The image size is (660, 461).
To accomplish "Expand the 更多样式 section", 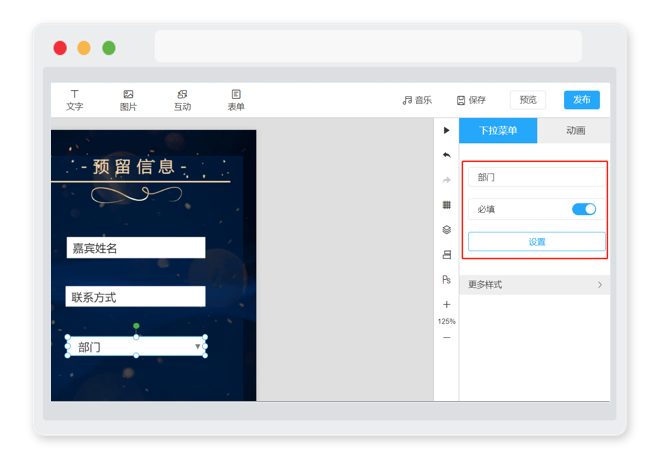I will pos(535,285).
